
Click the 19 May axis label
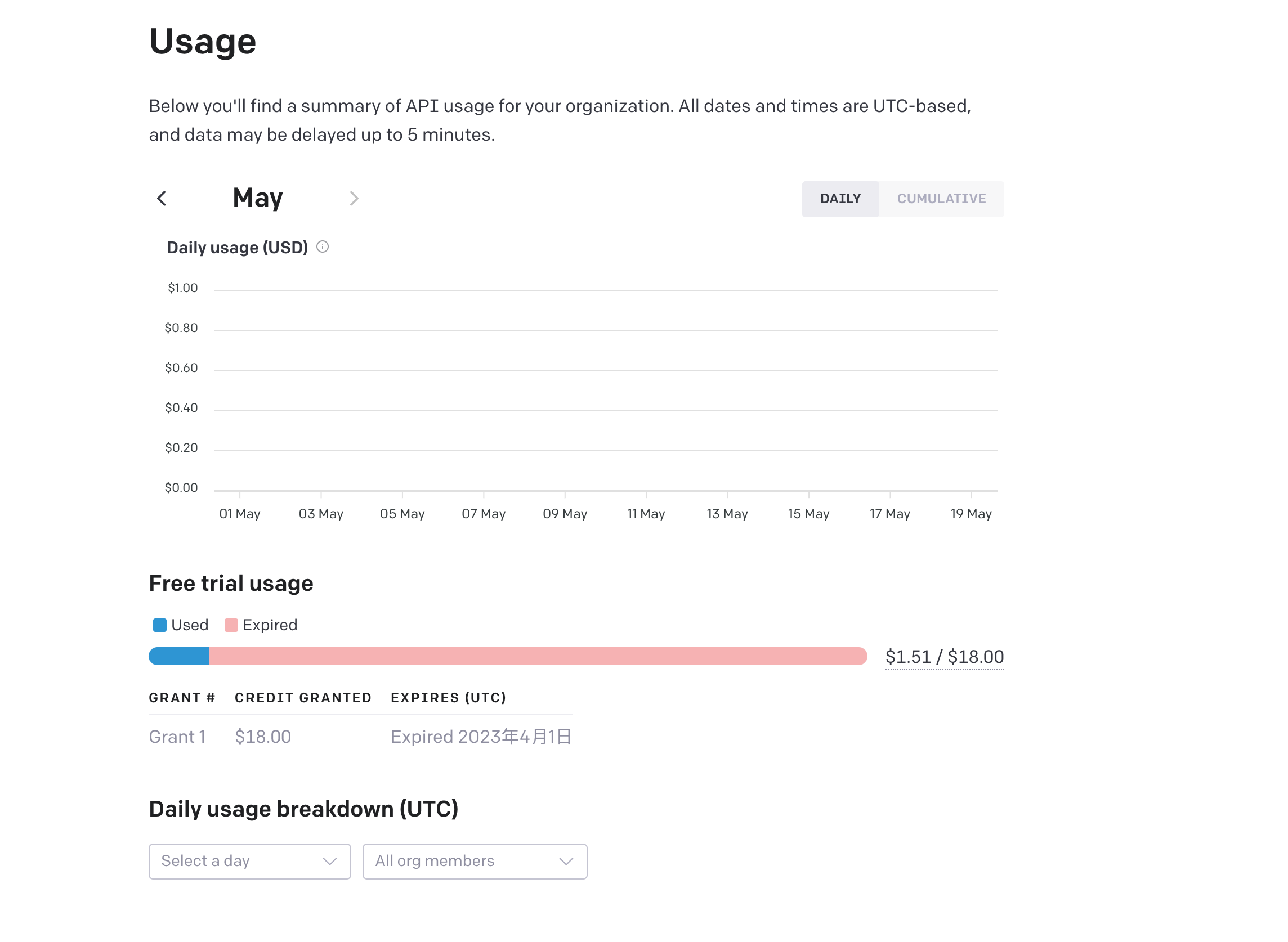(971, 514)
